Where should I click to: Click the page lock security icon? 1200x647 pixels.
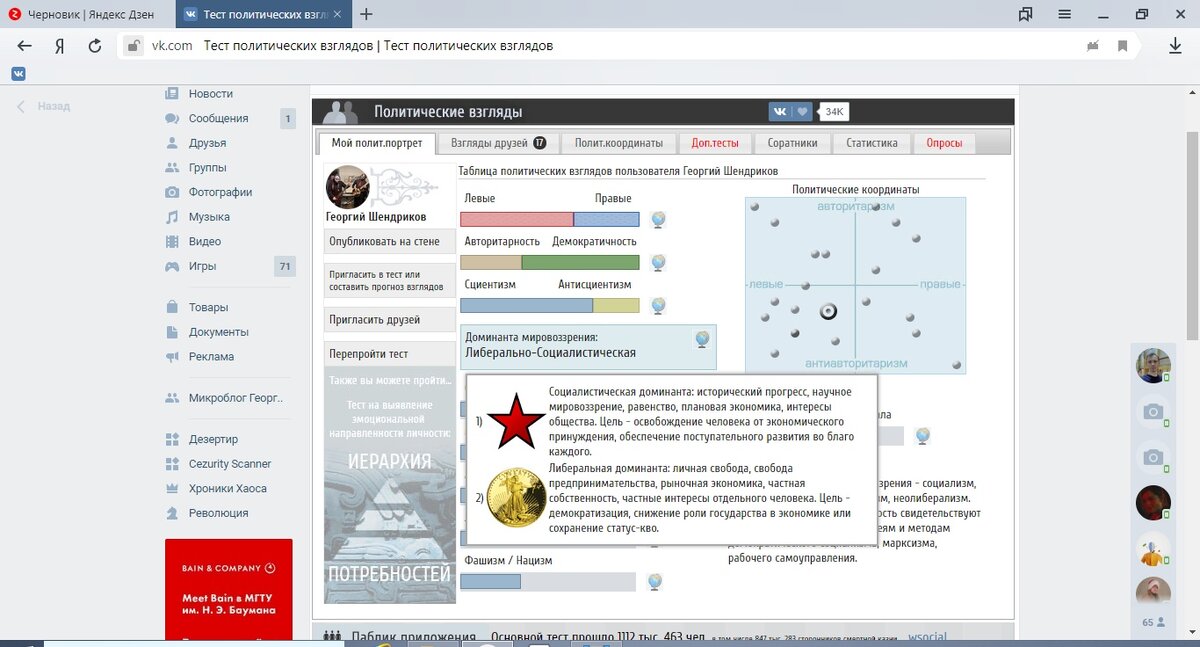click(132, 46)
